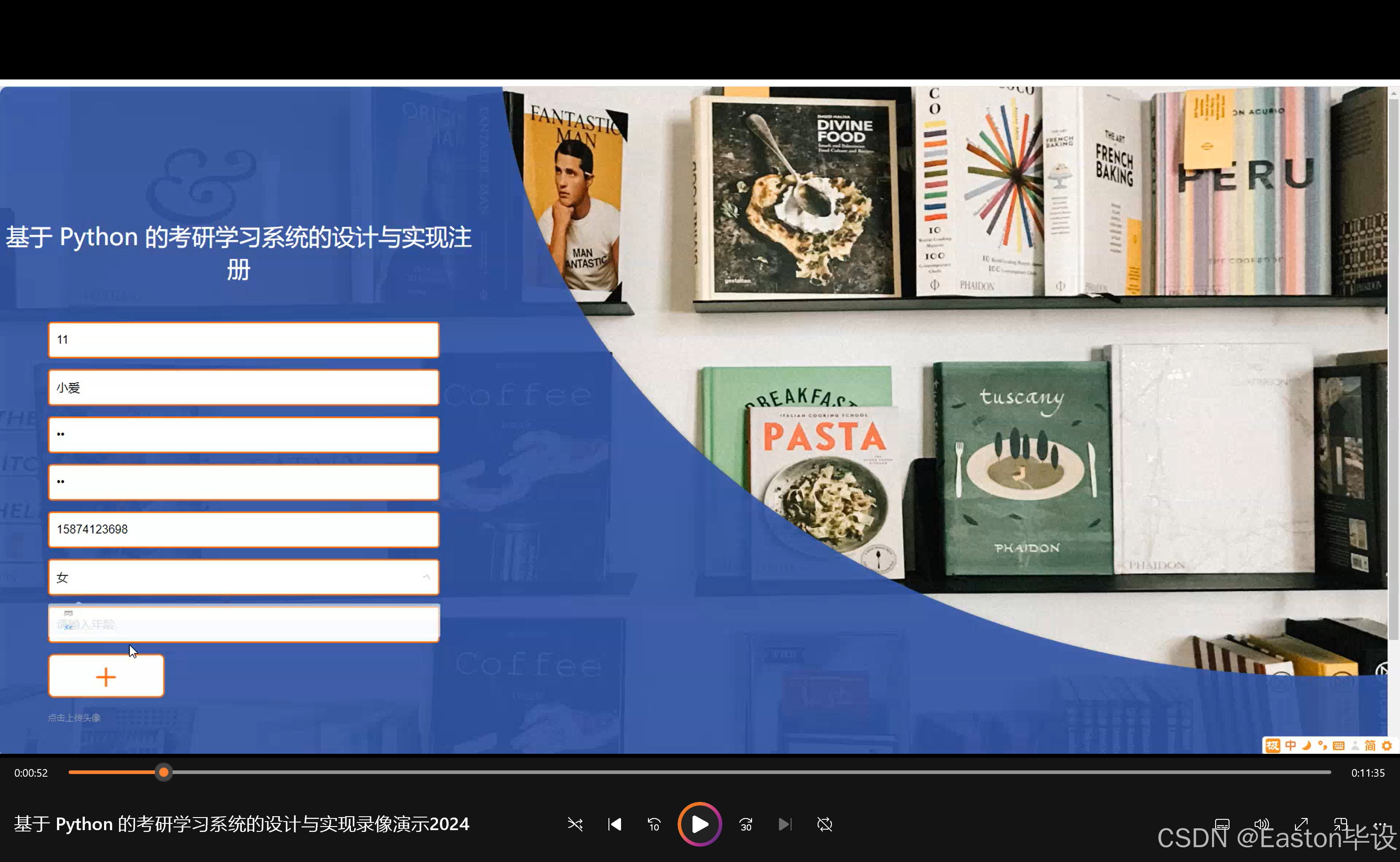This screenshot has width=1400, height=862.
Task: Click the confirm password field
Action: tap(244, 482)
